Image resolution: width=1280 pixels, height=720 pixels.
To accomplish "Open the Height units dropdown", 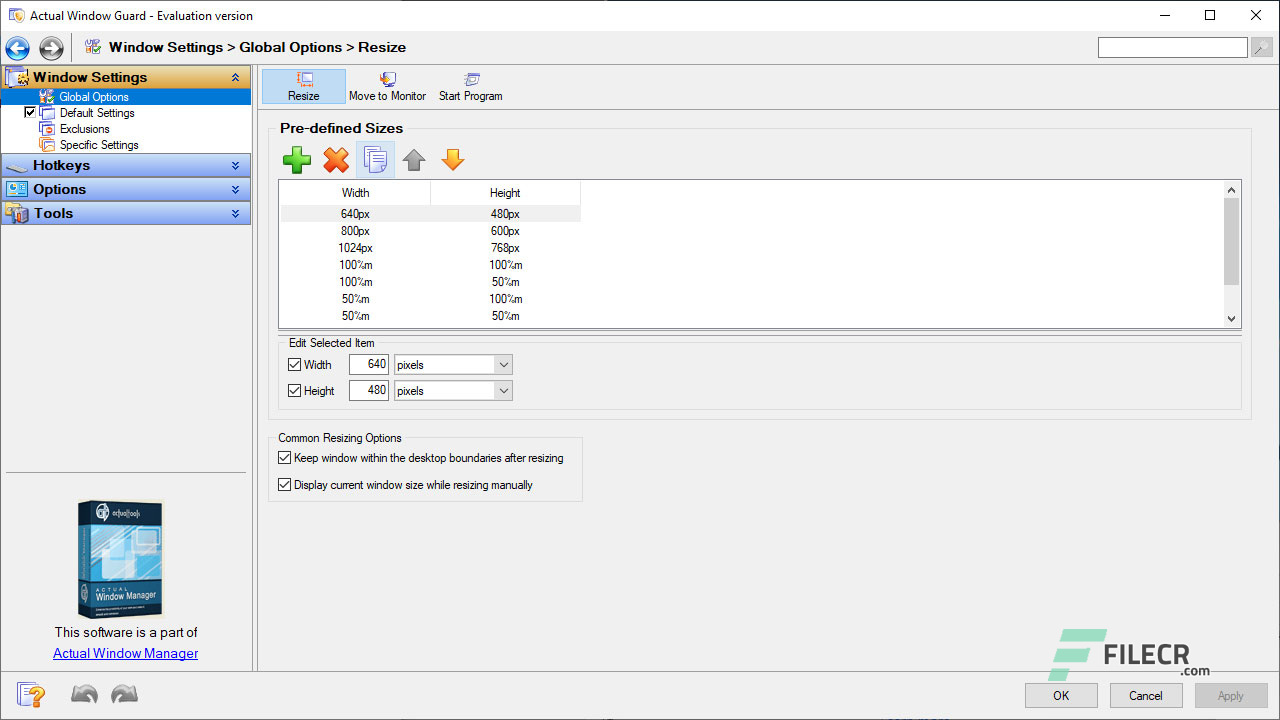I will [453, 391].
